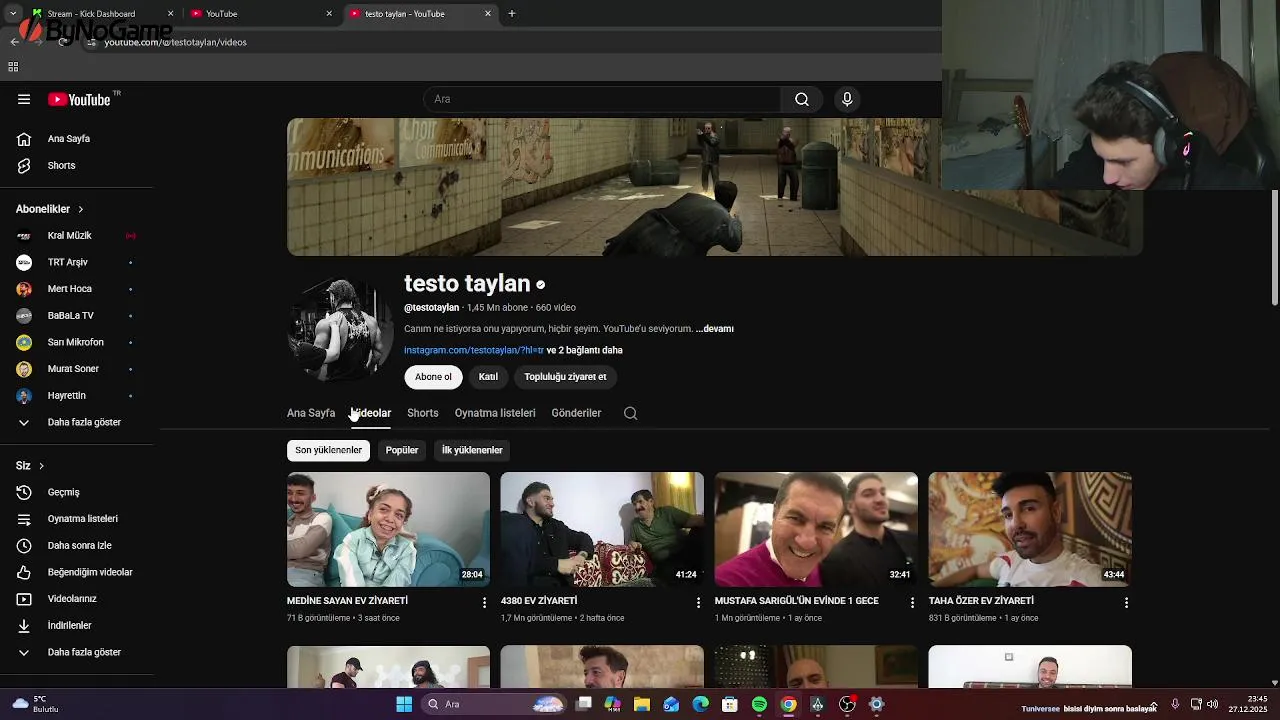Open the instagram.com/testotaylan link
1280x720 pixels.
coord(474,350)
